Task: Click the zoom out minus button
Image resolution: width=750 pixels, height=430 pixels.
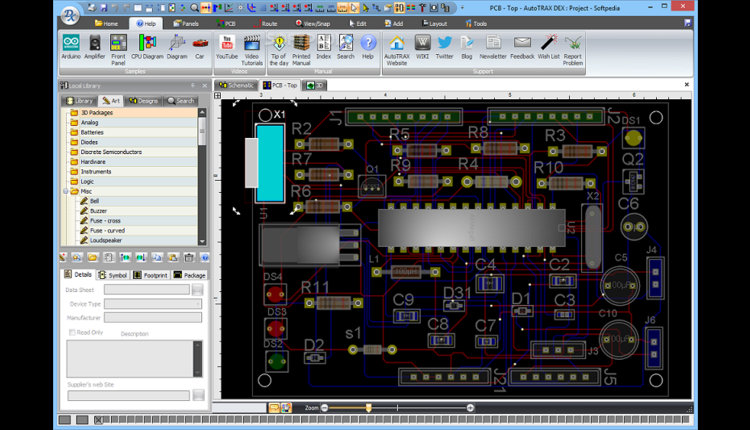Action: coord(325,408)
